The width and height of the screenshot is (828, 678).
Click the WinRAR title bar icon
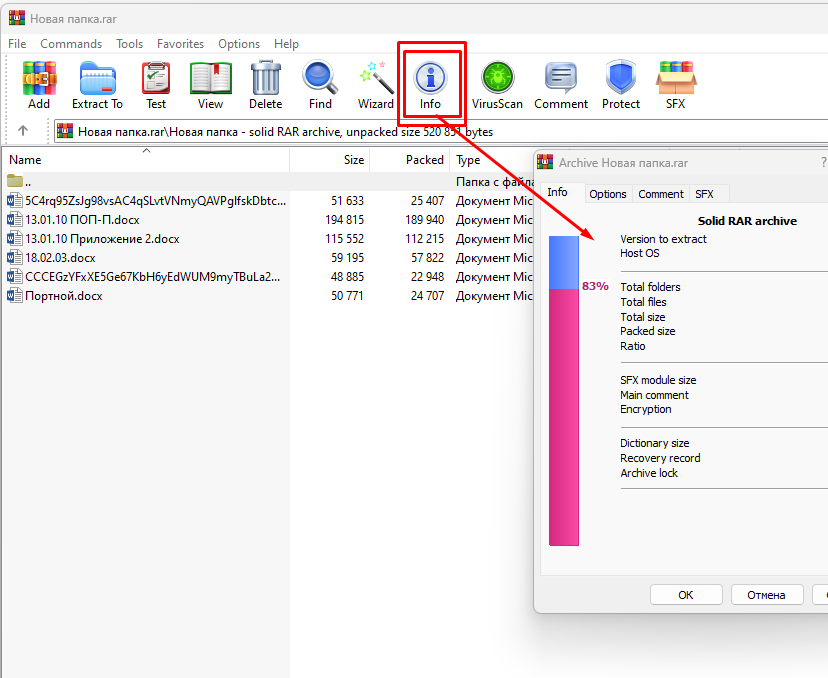(17, 18)
